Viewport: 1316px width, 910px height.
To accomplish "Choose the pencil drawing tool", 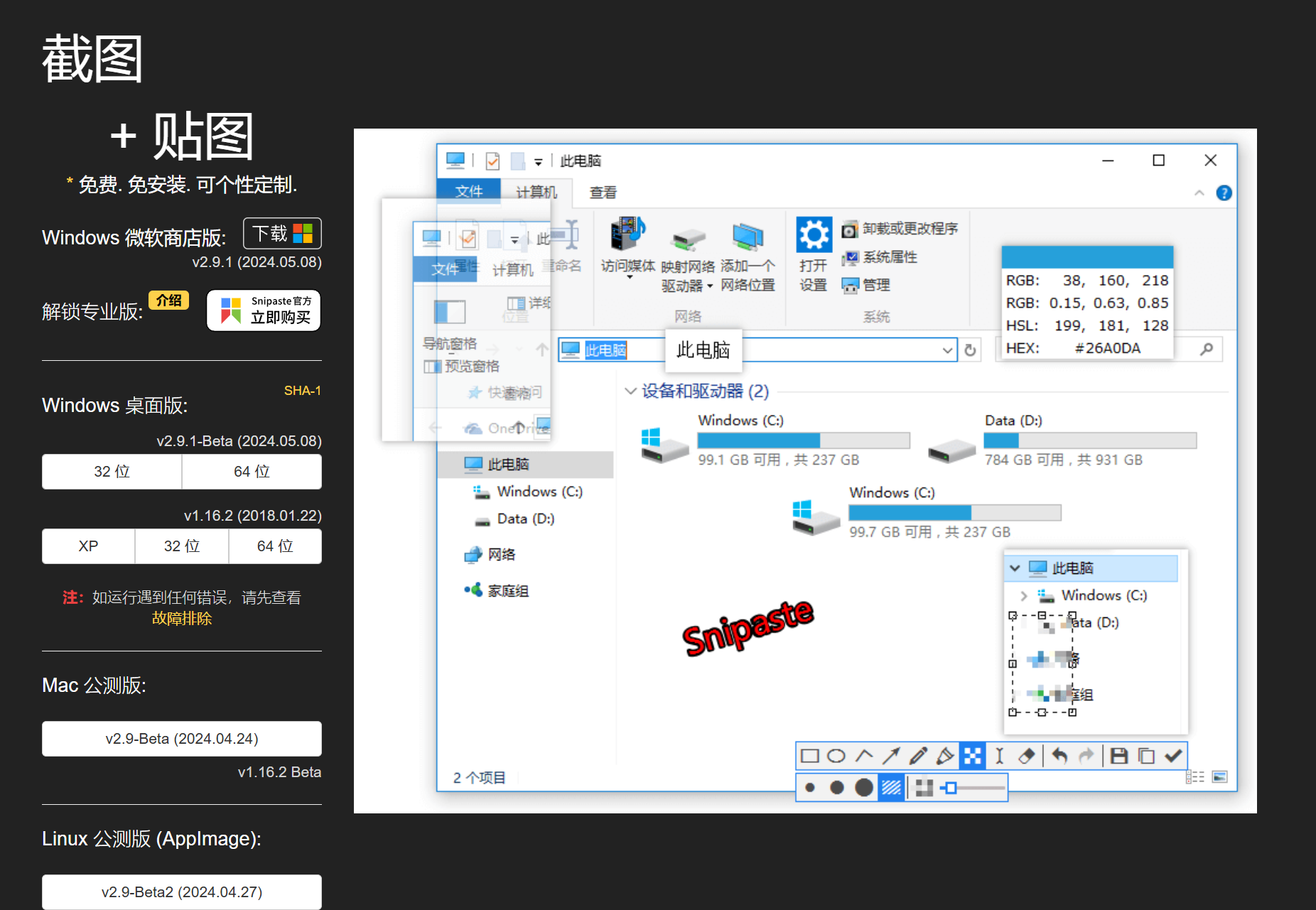I will point(918,756).
